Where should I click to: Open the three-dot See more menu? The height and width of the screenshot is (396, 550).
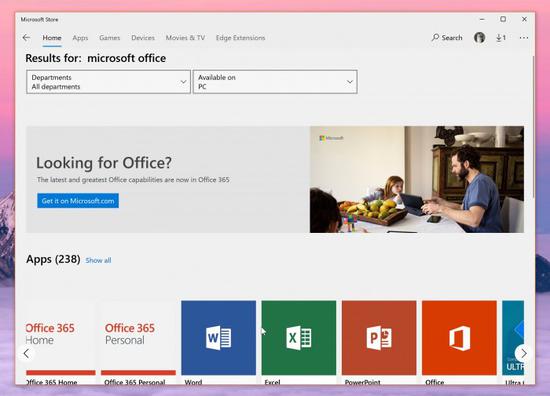[524, 38]
